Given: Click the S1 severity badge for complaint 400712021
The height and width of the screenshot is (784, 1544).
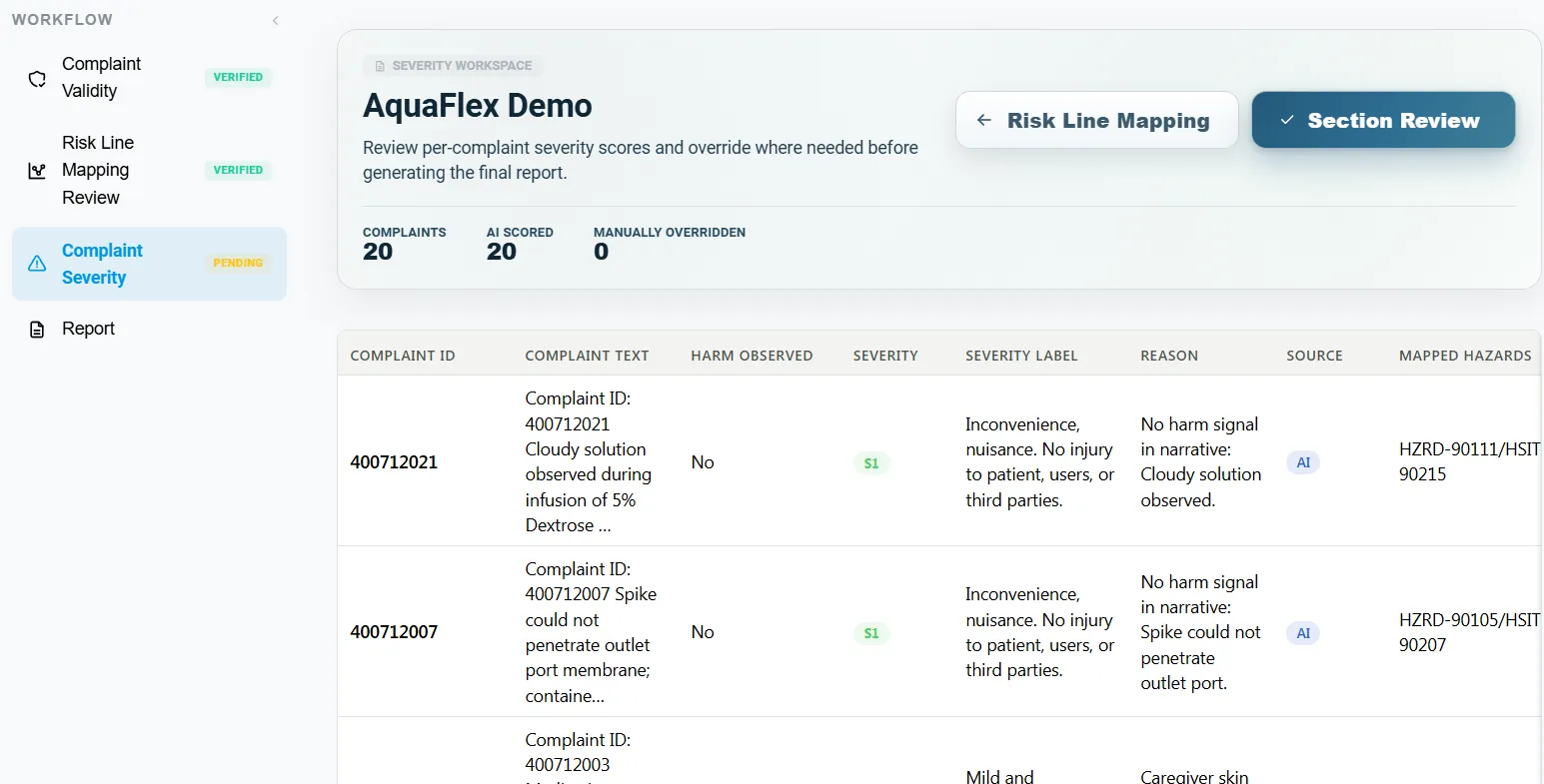Looking at the screenshot, I should (871, 463).
